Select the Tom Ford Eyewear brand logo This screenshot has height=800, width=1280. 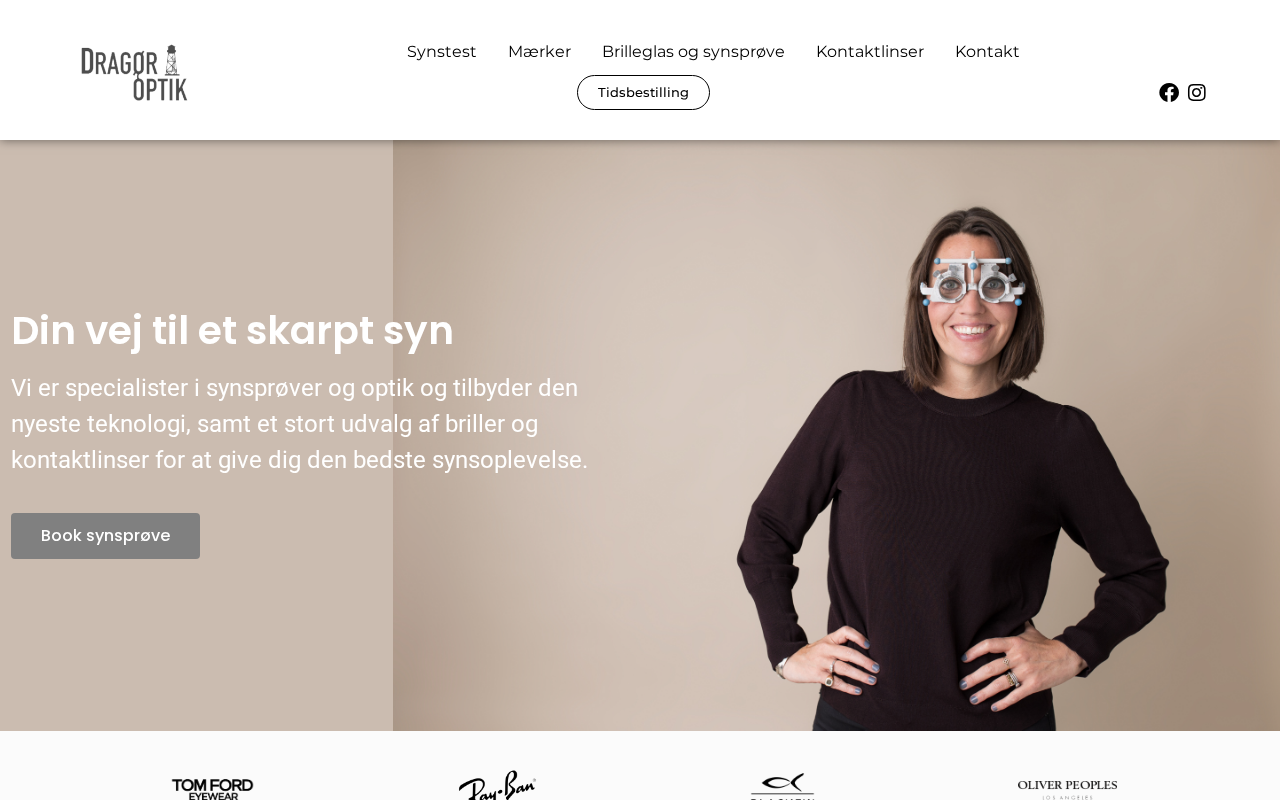click(212, 788)
